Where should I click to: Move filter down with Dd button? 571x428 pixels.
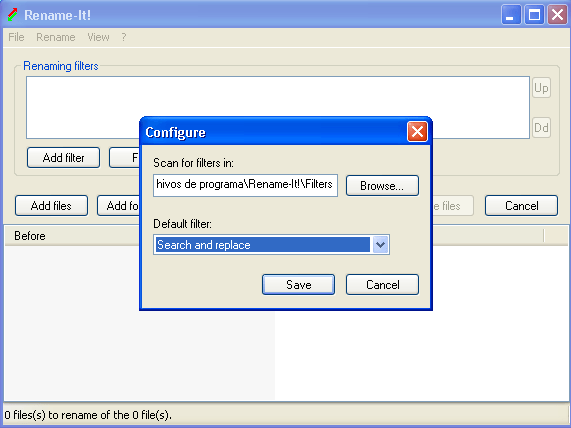tap(541, 127)
